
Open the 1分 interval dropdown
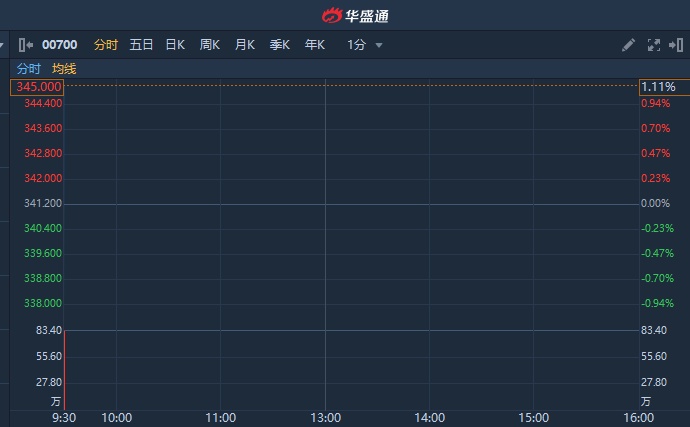[357, 44]
